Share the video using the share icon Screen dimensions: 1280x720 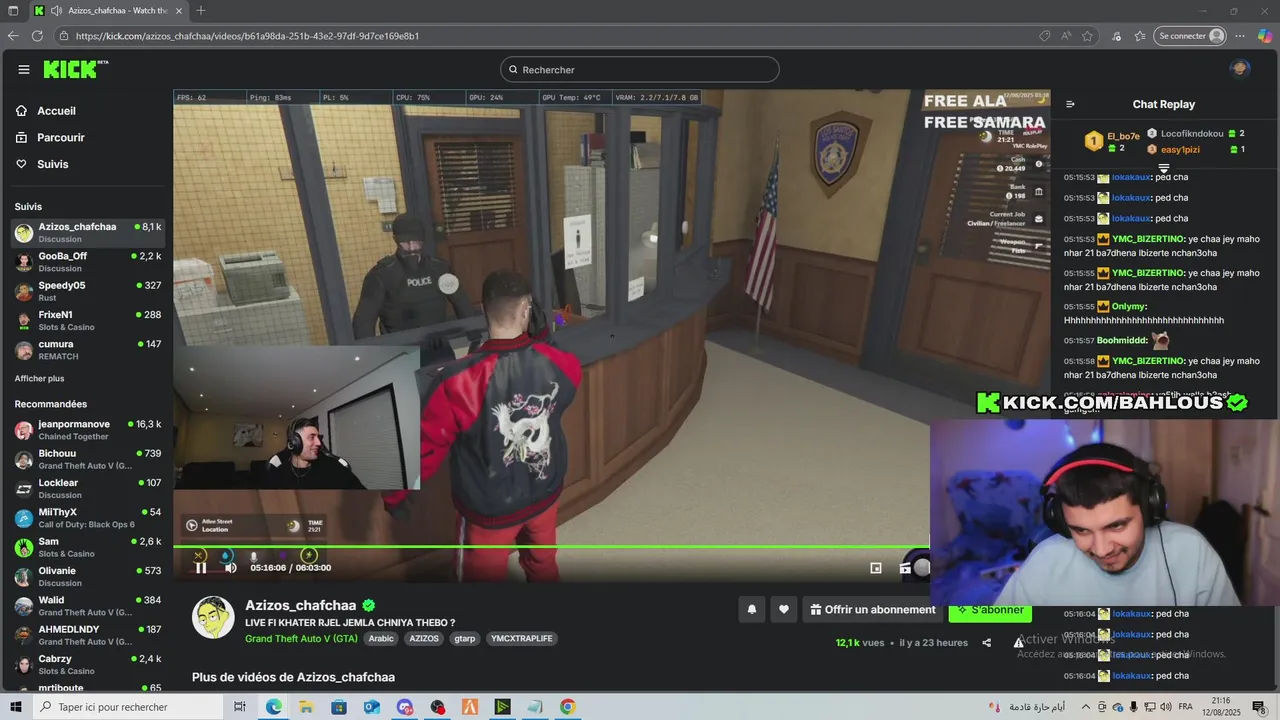987,643
